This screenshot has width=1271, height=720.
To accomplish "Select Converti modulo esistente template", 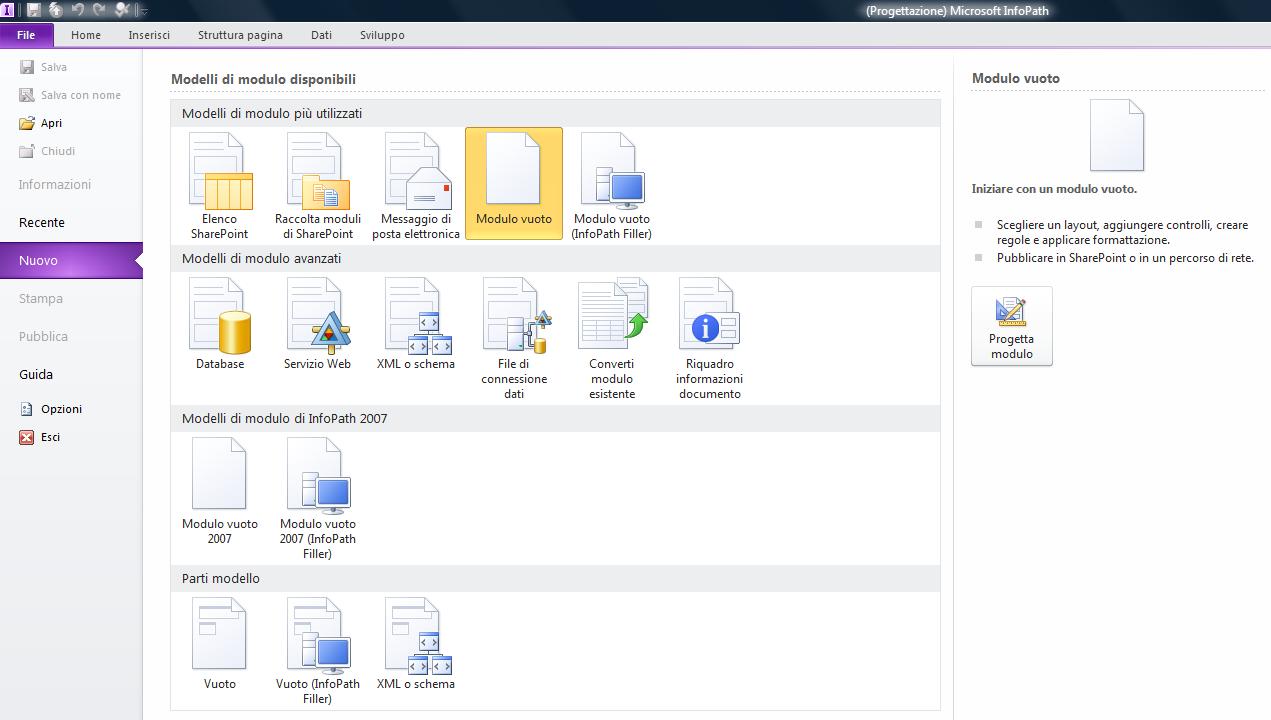I will [x=612, y=338].
